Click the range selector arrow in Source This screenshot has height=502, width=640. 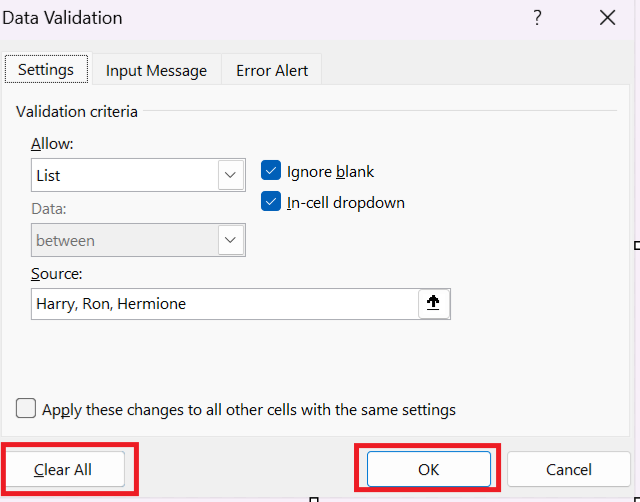[x=434, y=304]
